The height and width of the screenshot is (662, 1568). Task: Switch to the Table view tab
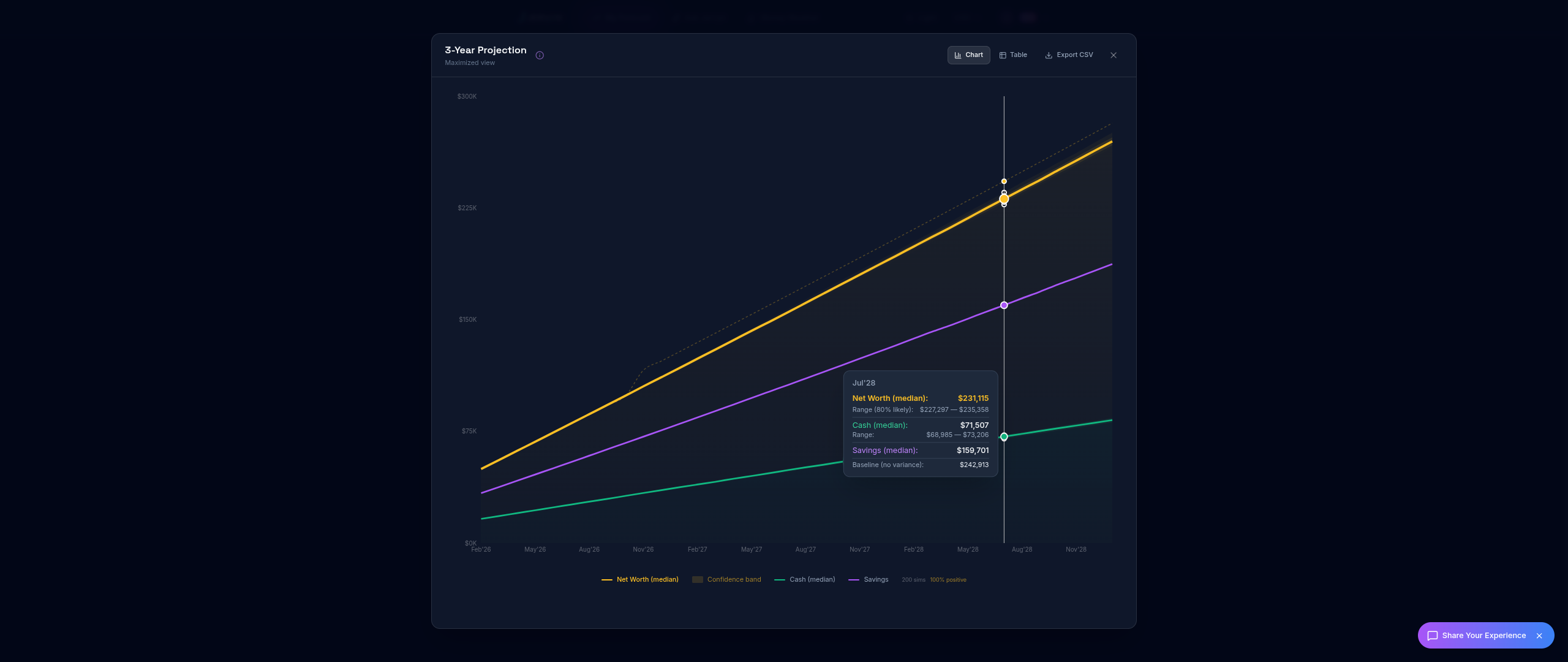click(x=1013, y=55)
